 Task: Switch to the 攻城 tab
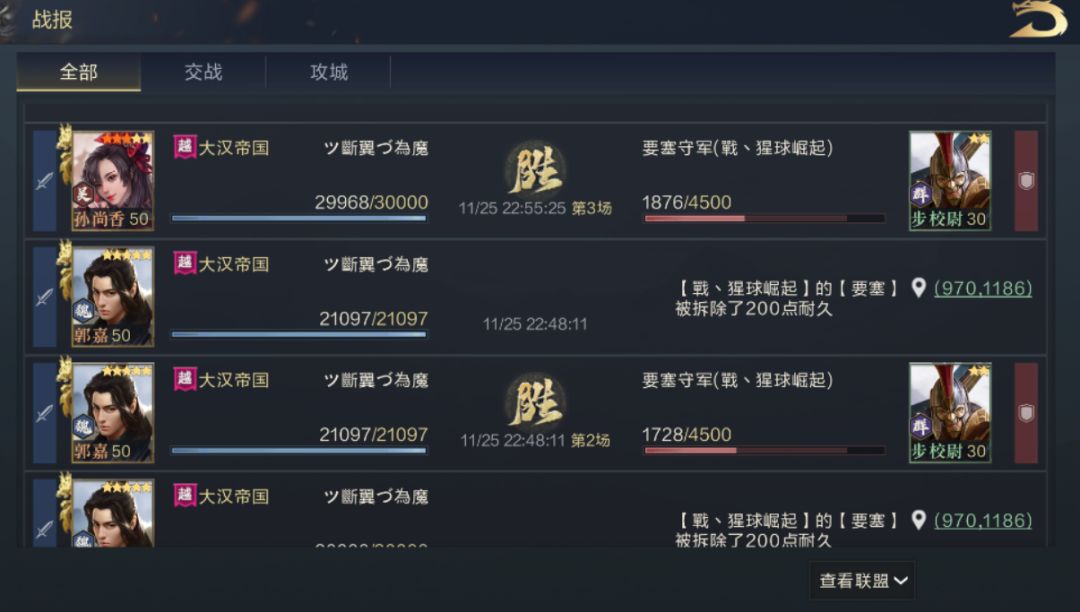(328, 72)
